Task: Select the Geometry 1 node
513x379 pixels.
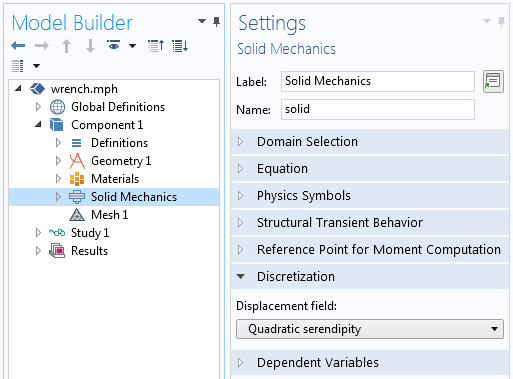Action: (x=121, y=161)
